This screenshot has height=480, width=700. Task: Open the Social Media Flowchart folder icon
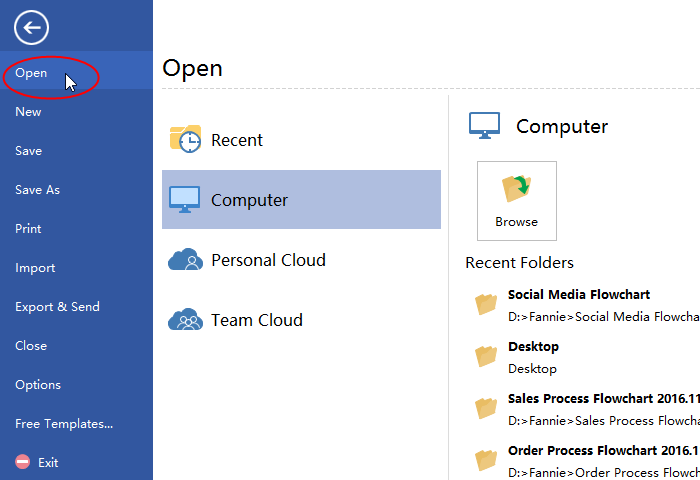(486, 304)
